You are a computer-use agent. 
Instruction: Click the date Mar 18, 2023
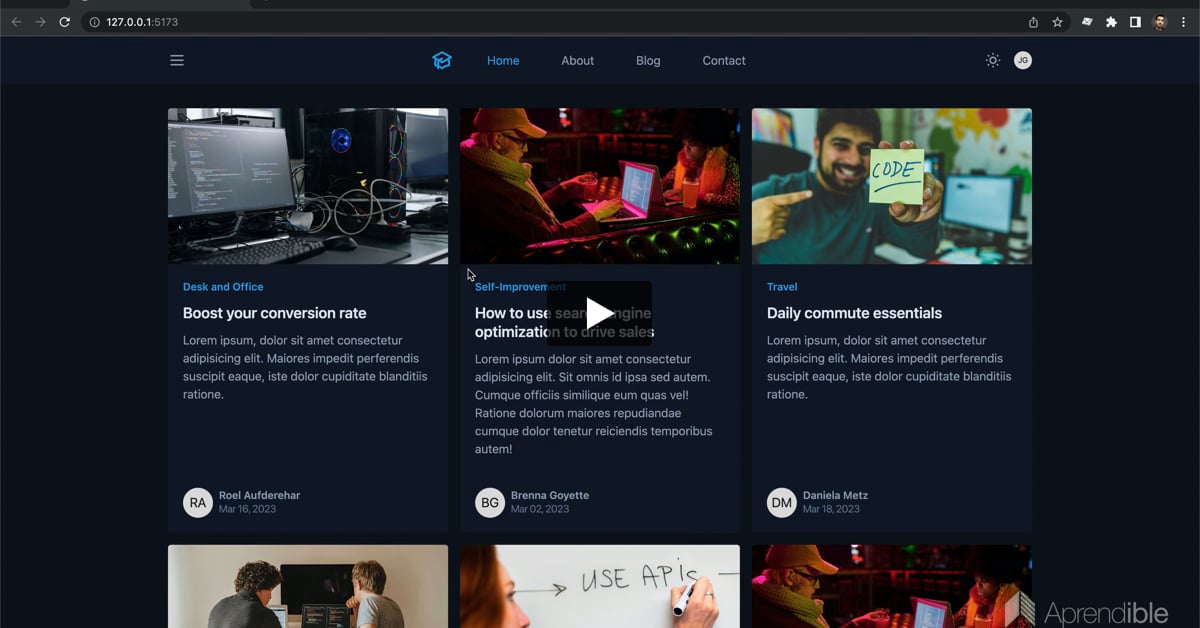click(x=831, y=509)
